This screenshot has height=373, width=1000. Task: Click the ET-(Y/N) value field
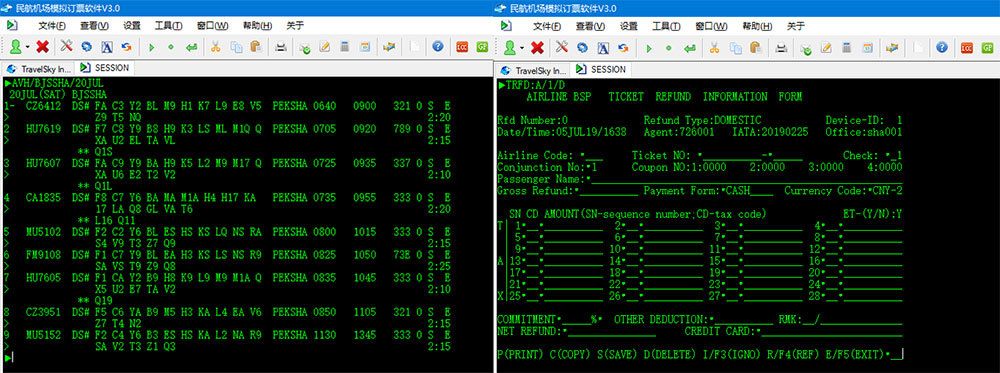(899, 214)
